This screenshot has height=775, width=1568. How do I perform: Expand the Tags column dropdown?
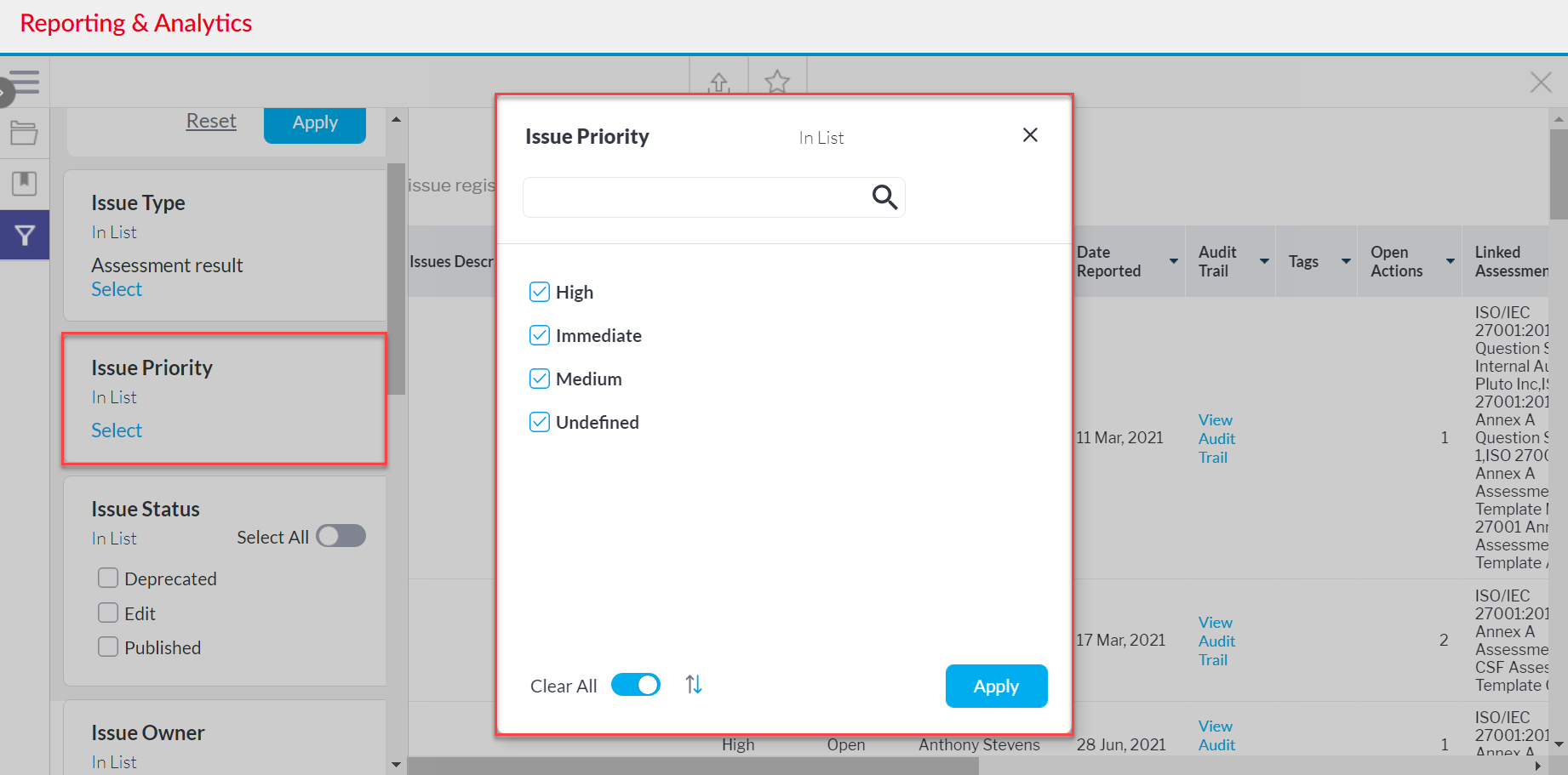pos(1346,261)
